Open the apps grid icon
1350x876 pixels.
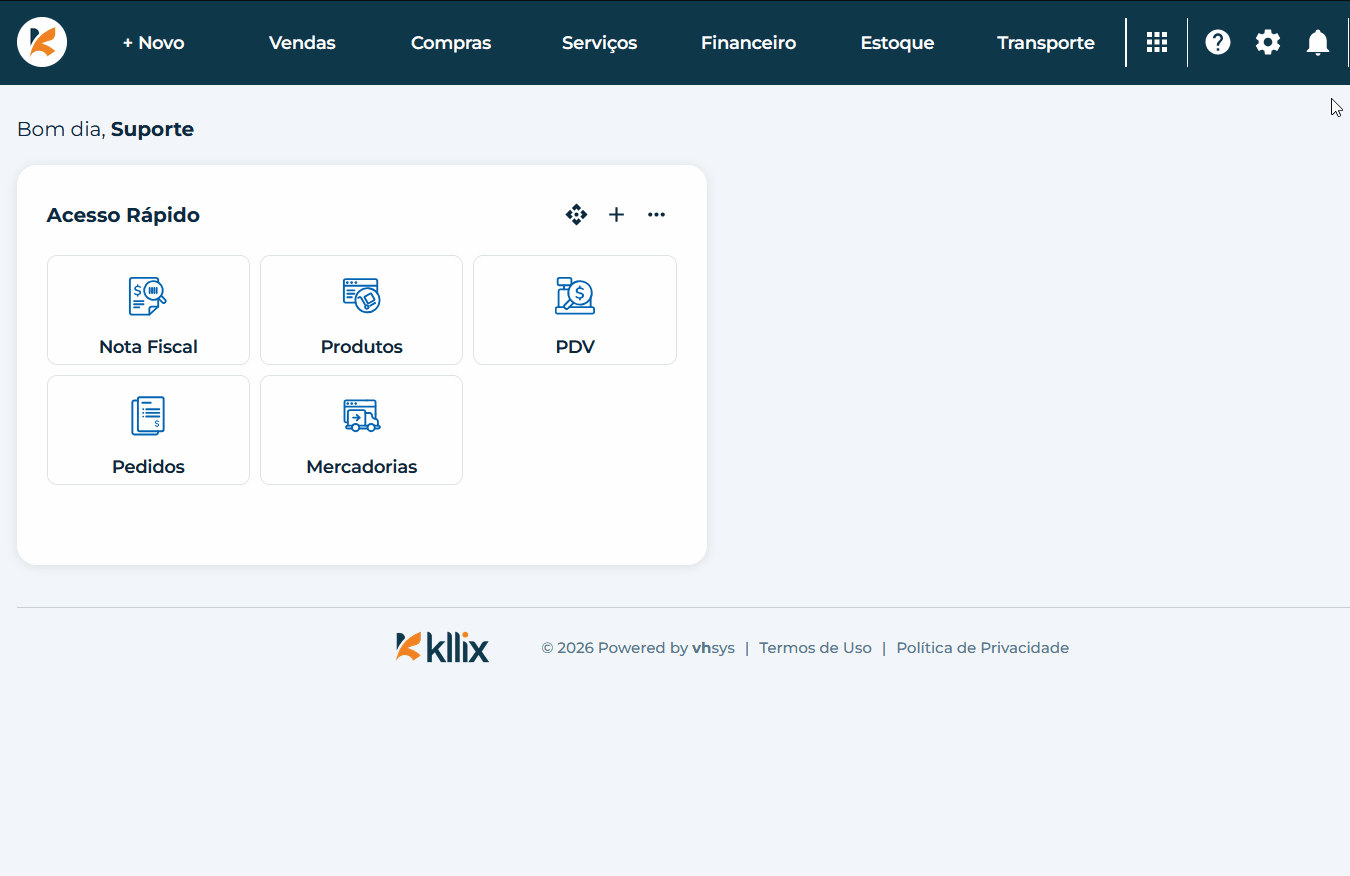[x=1157, y=42]
